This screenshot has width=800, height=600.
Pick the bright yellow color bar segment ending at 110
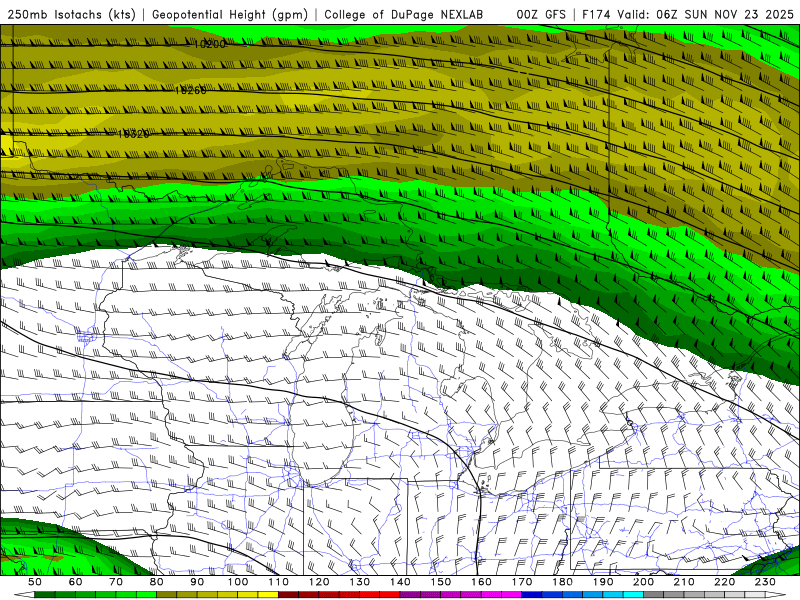[x=268, y=595]
